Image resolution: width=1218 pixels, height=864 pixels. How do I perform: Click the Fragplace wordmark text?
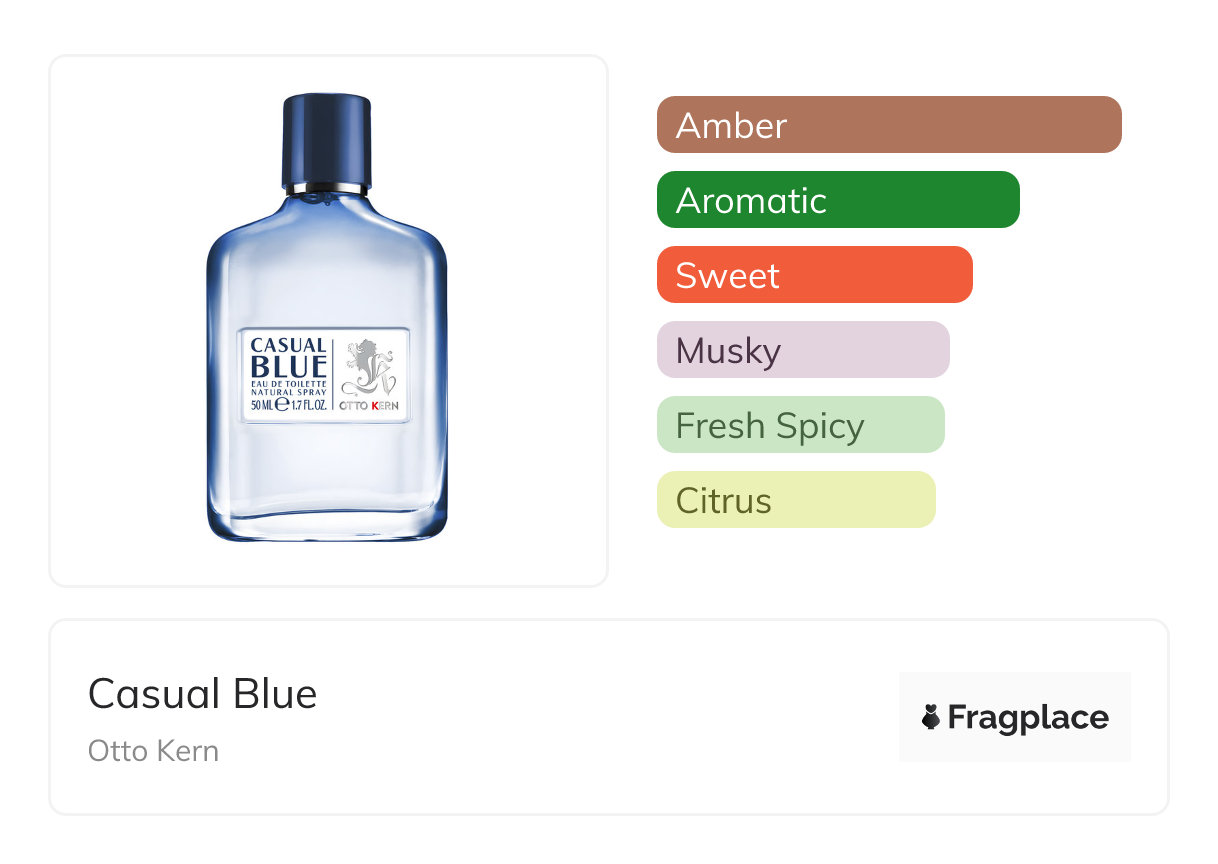(x=1028, y=717)
